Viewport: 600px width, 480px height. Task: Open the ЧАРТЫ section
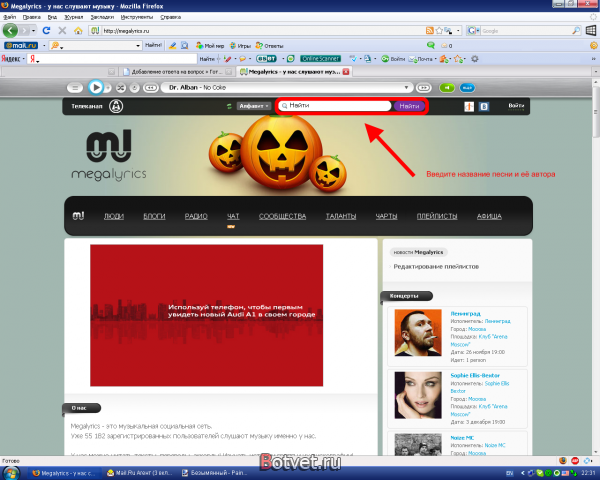pos(386,216)
